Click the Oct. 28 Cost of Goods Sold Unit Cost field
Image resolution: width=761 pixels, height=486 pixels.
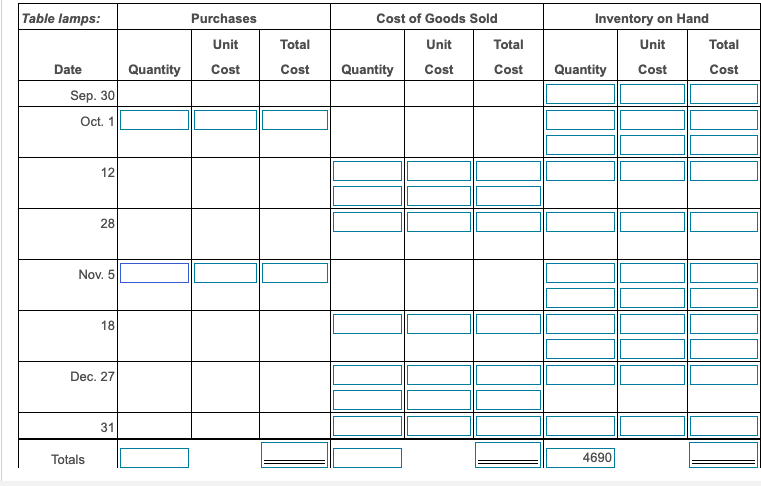(x=439, y=222)
